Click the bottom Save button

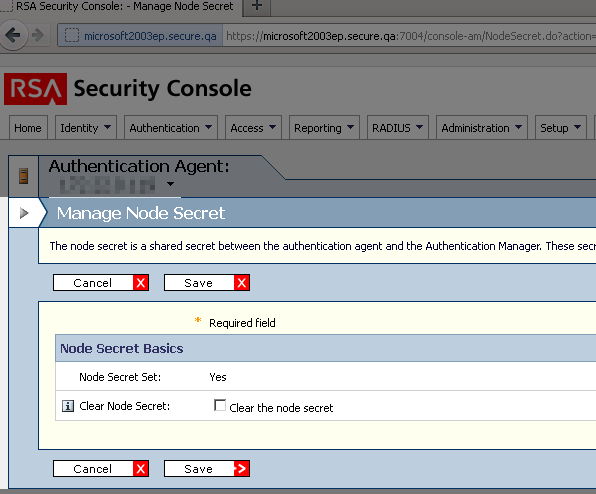click(x=207, y=469)
